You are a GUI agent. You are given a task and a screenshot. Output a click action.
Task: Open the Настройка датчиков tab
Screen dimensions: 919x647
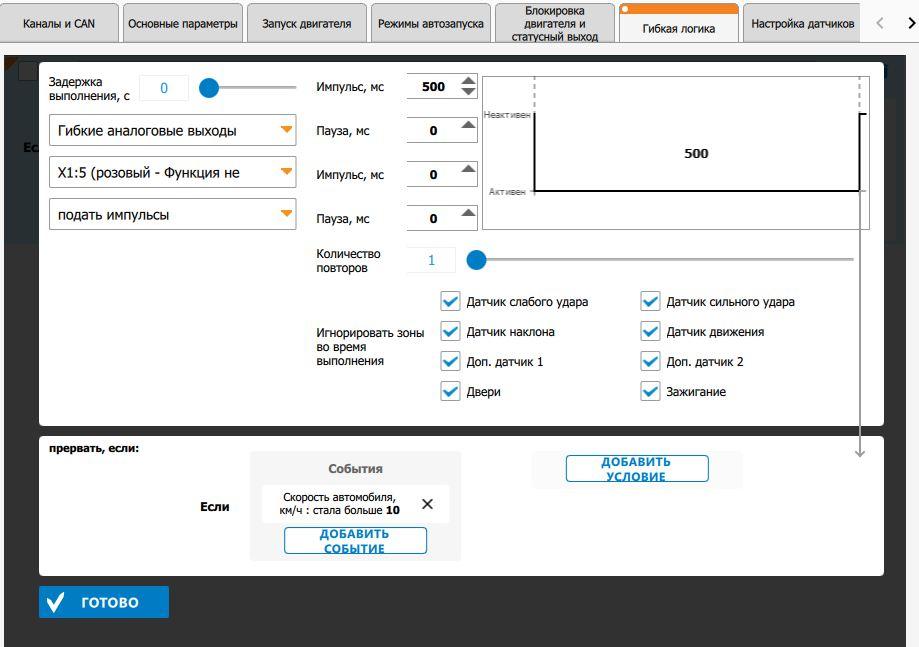(x=802, y=23)
